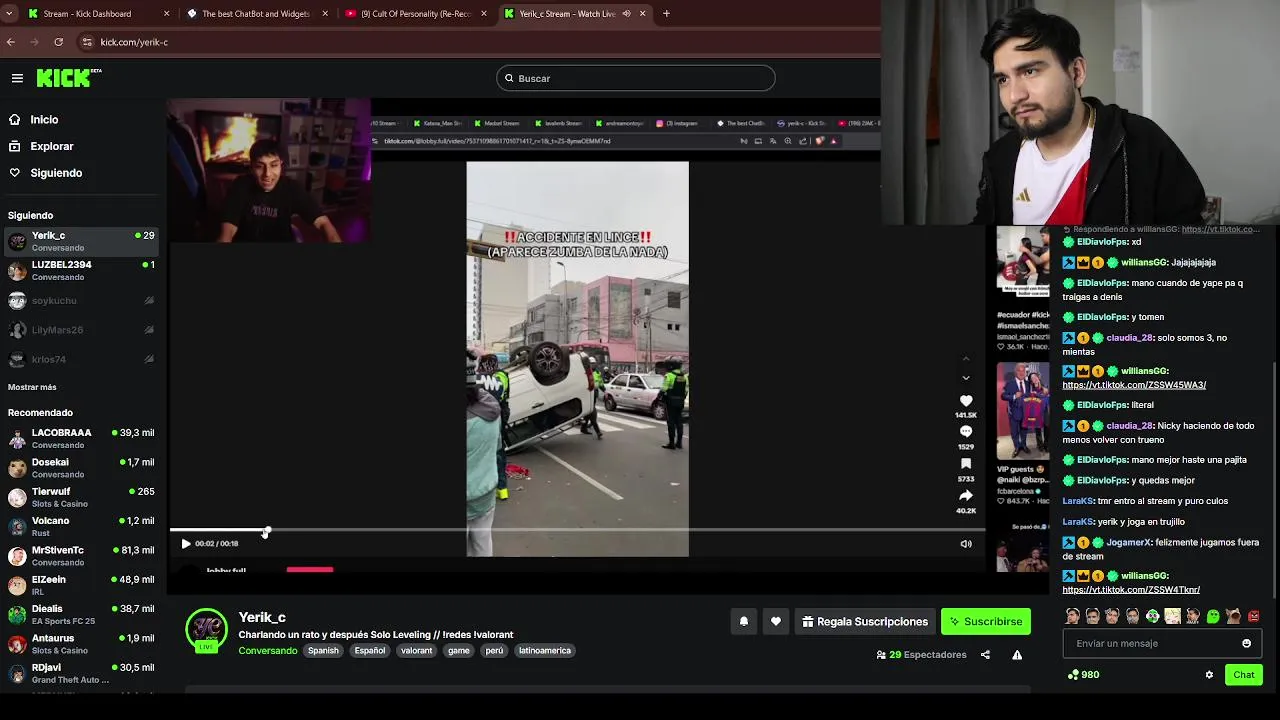Screen dimensions: 1280x720
Task: Mute the Yerik_c Stream tab audio icon
Action: (627, 14)
